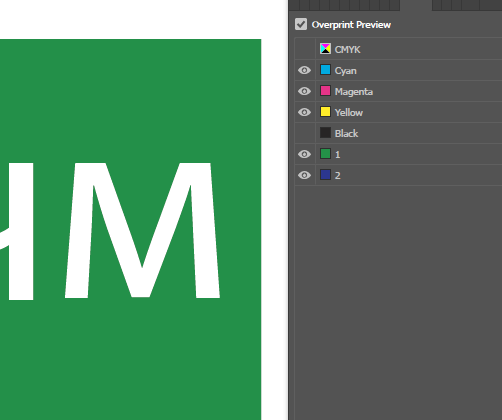Uncheck the Overprint Preview checkbox
This screenshot has width=502, height=420.
pyautogui.click(x=301, y=24)
